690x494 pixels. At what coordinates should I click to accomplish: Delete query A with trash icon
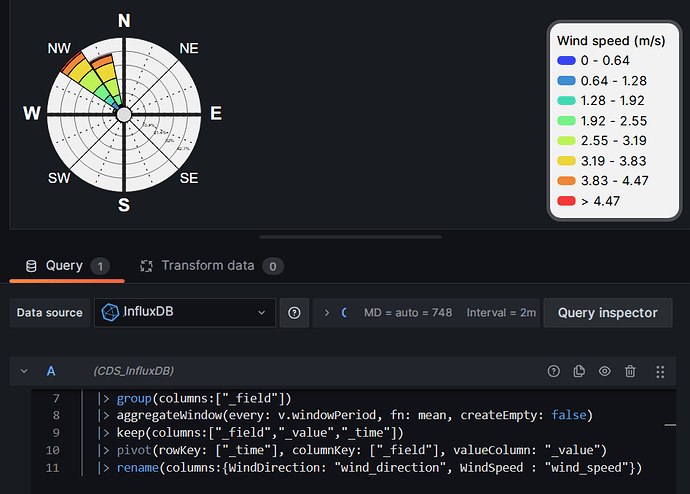tap(630, 371)
